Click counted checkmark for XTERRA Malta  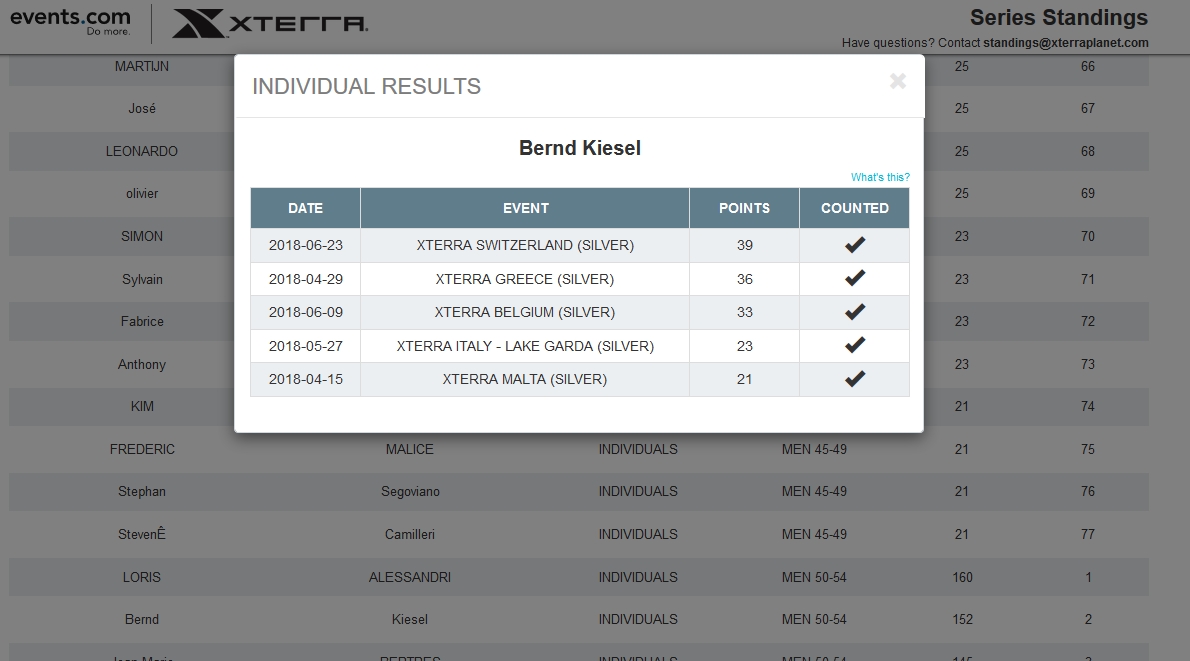854,379
